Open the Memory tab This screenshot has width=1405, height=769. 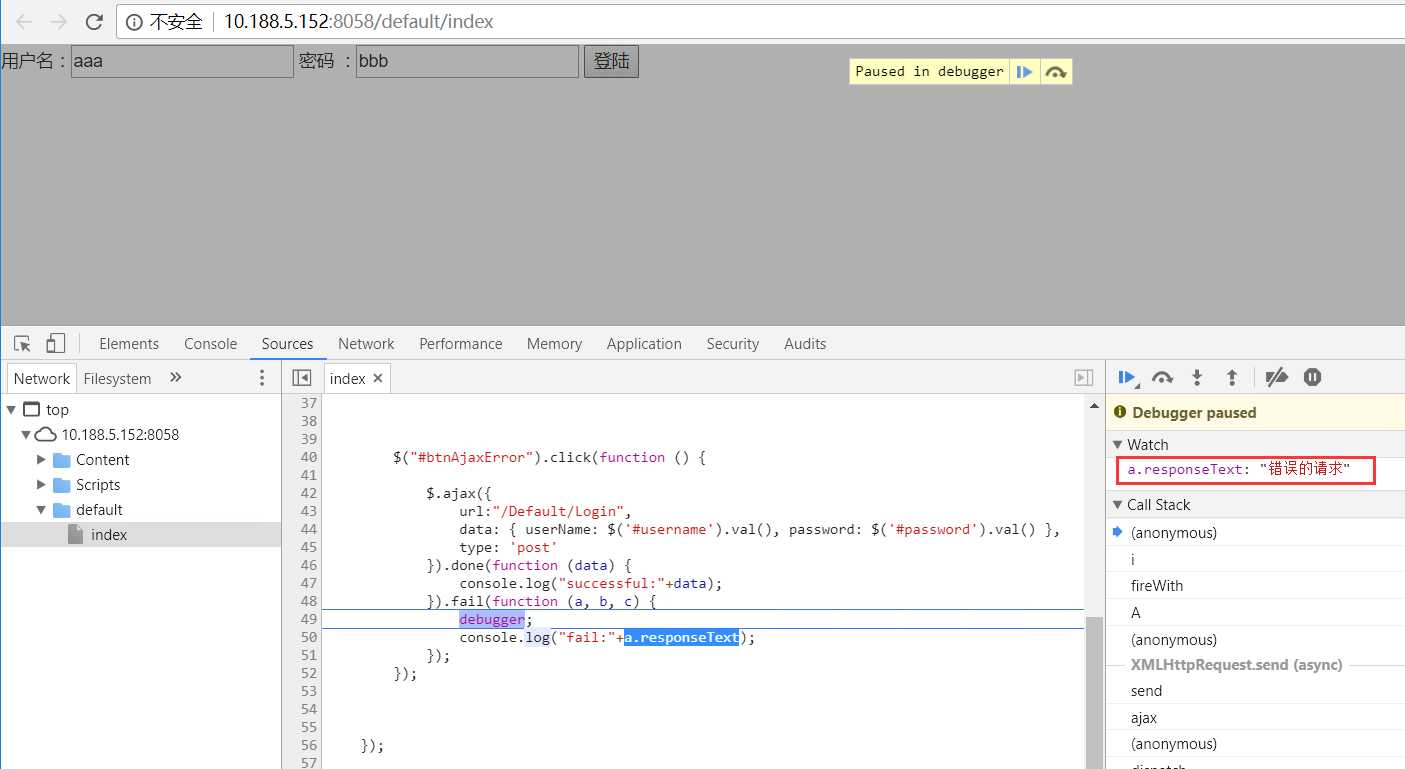(x=554, y=344)
